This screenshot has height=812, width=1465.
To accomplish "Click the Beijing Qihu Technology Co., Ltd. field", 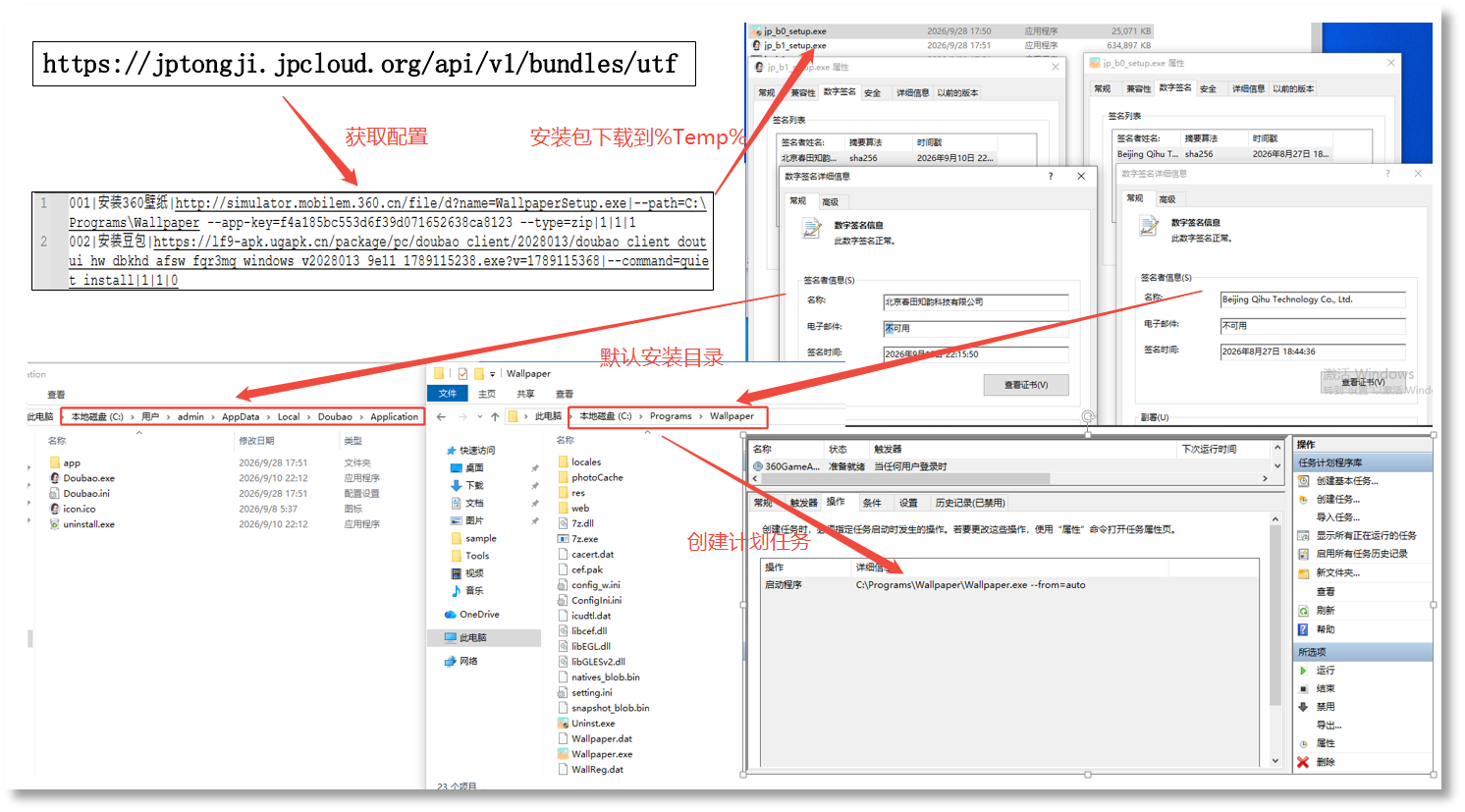I will (1312, 299).
